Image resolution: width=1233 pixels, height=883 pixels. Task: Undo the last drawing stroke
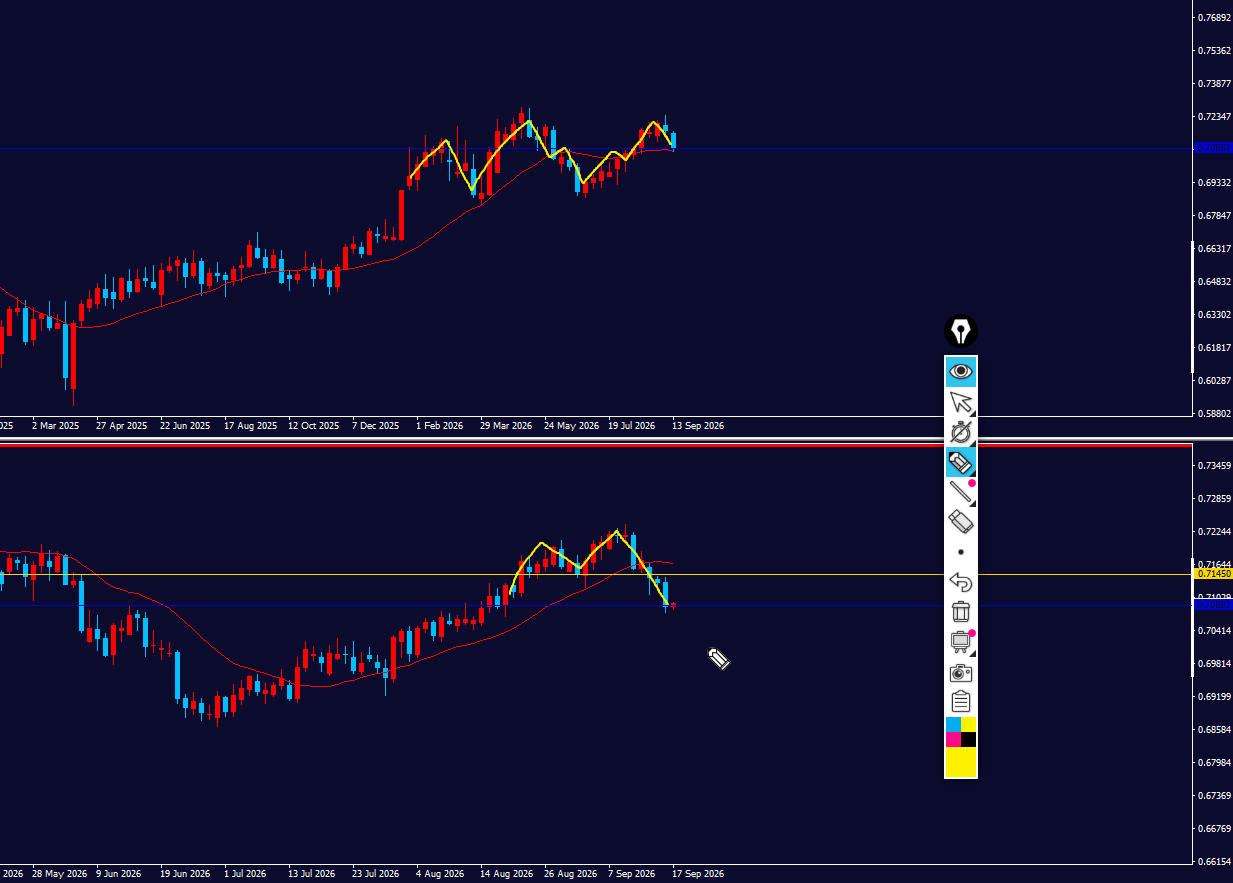(960, 581)
